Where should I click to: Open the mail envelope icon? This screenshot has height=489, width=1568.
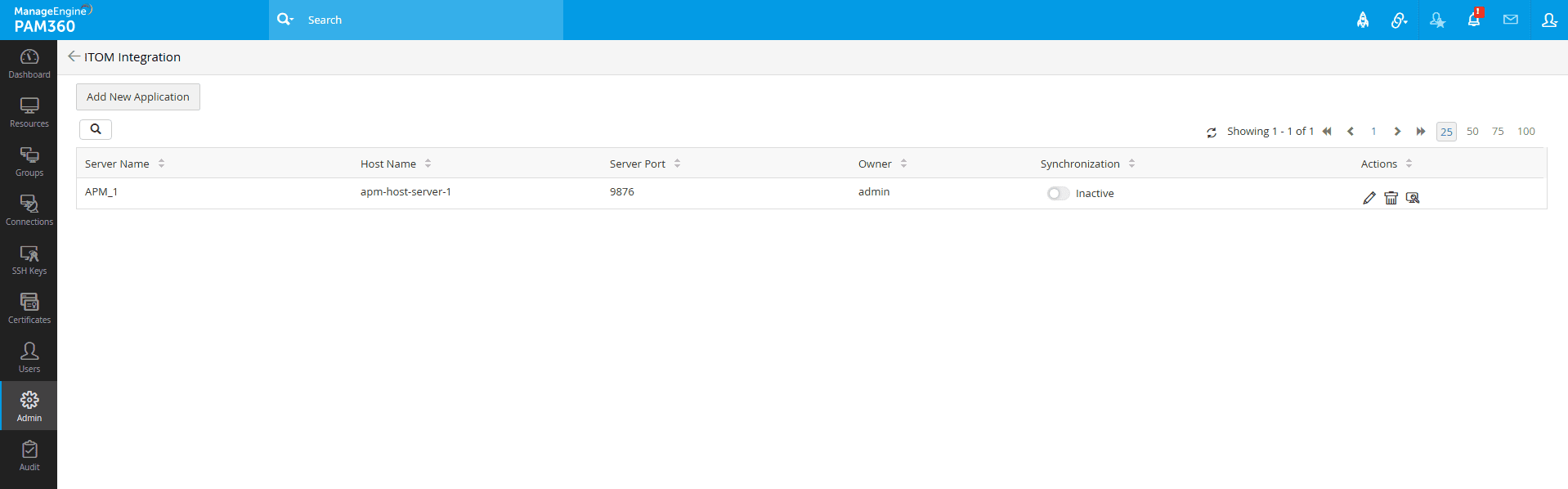(x=1511, y=20)
